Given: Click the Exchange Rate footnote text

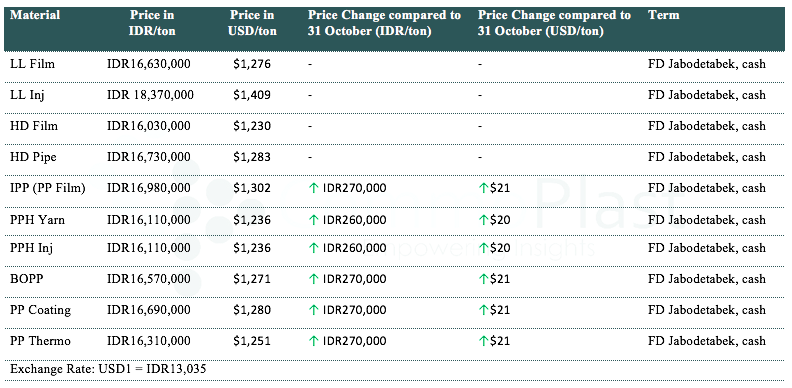Looking at the screenshot, I should click(x=108, y=369).
